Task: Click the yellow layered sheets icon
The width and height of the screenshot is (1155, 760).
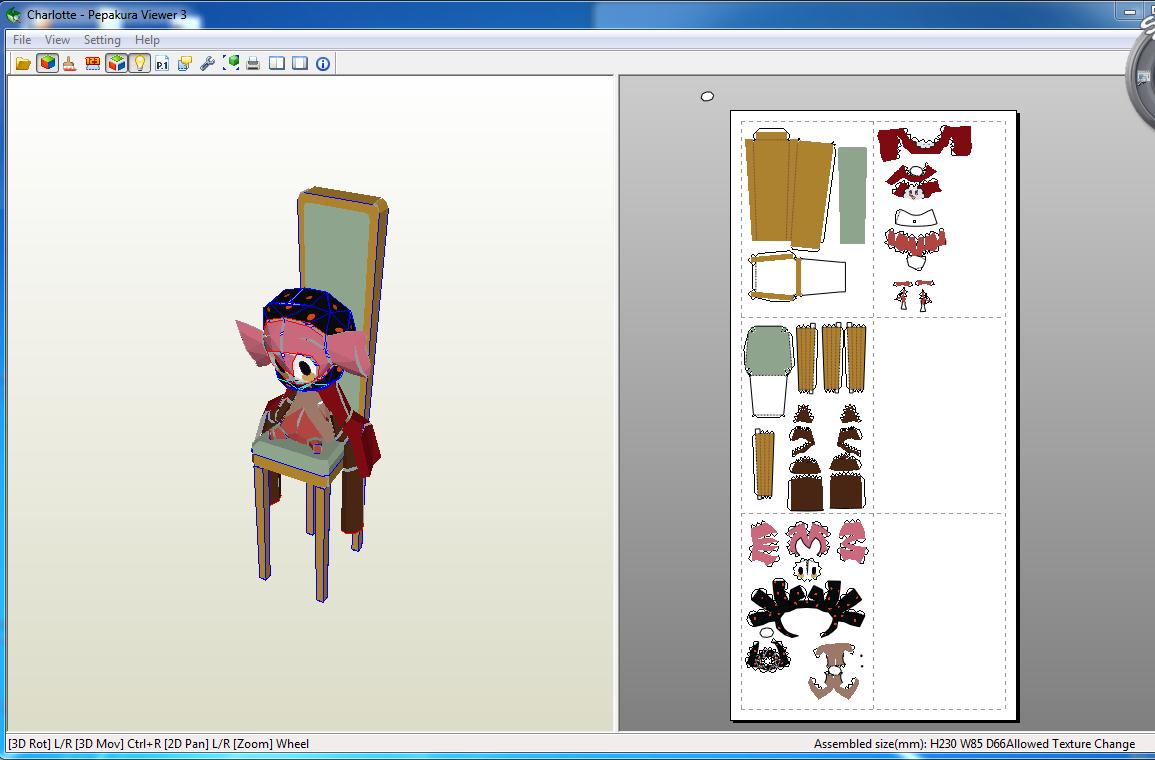Action: [x=185, y=63]
